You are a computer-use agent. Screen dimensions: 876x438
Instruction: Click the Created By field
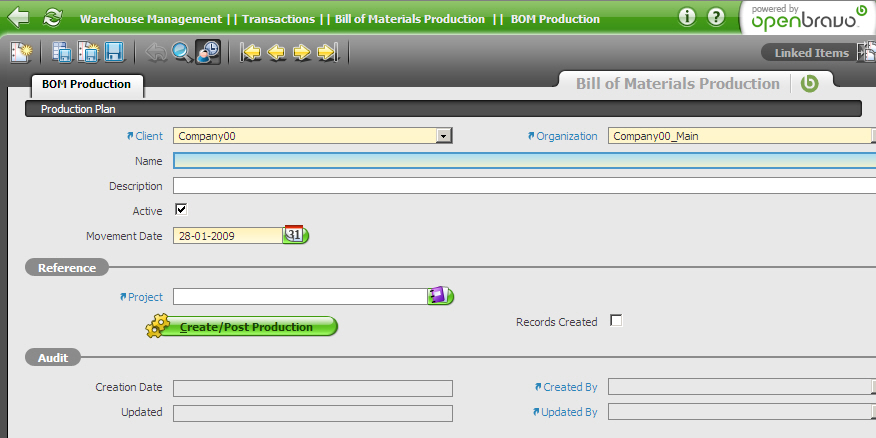pos(742,387)
